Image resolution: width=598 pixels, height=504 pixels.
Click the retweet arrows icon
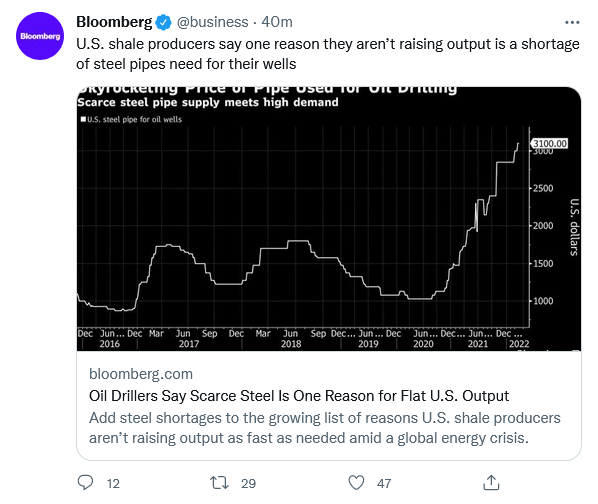coord(220,483)
